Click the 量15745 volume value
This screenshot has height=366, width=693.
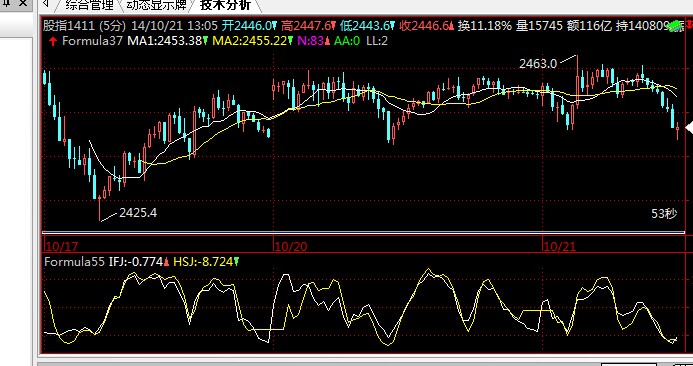[539, 26]
